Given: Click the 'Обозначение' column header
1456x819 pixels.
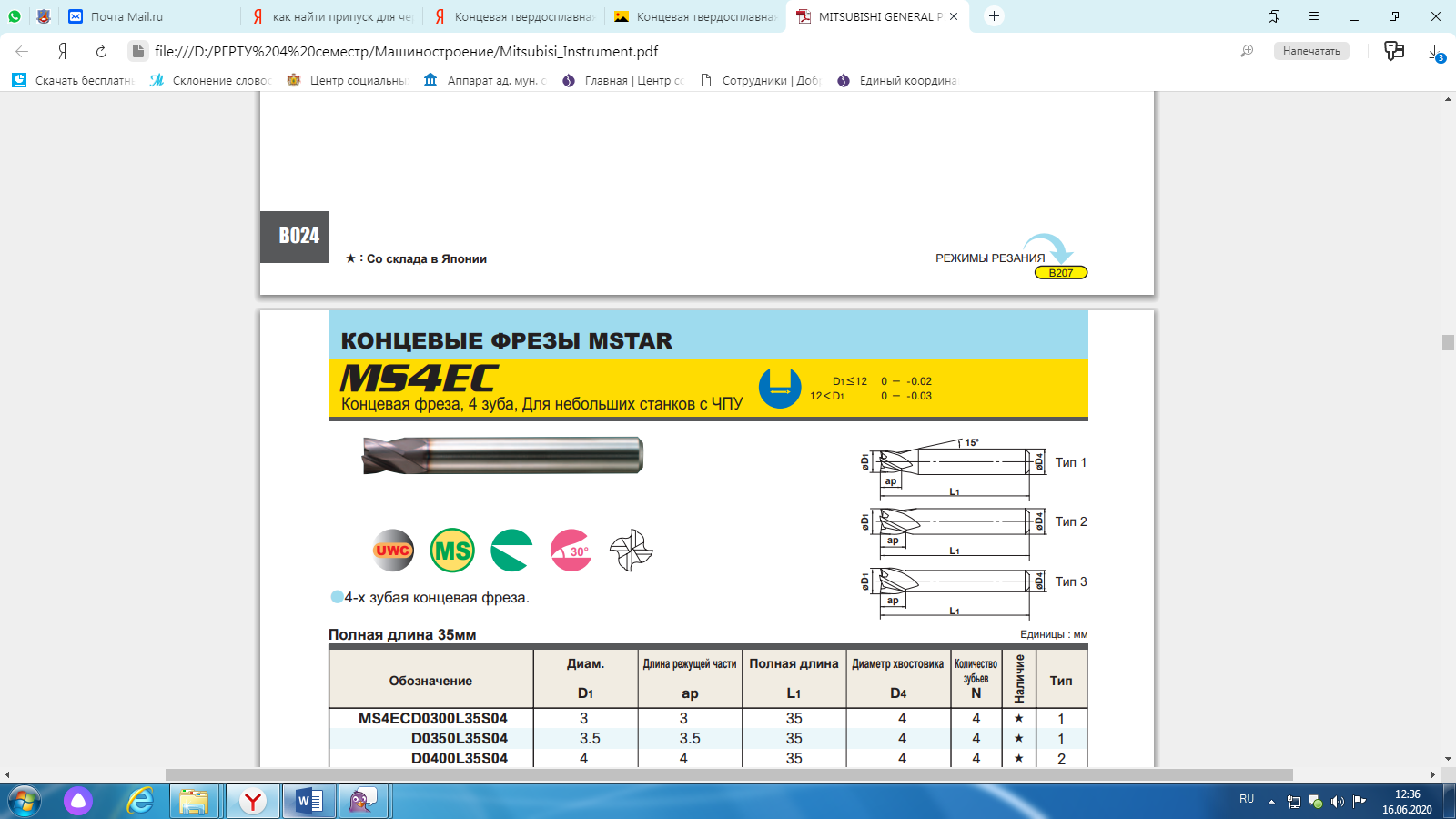Looking at the screenshot, I should tap(431, 680).
